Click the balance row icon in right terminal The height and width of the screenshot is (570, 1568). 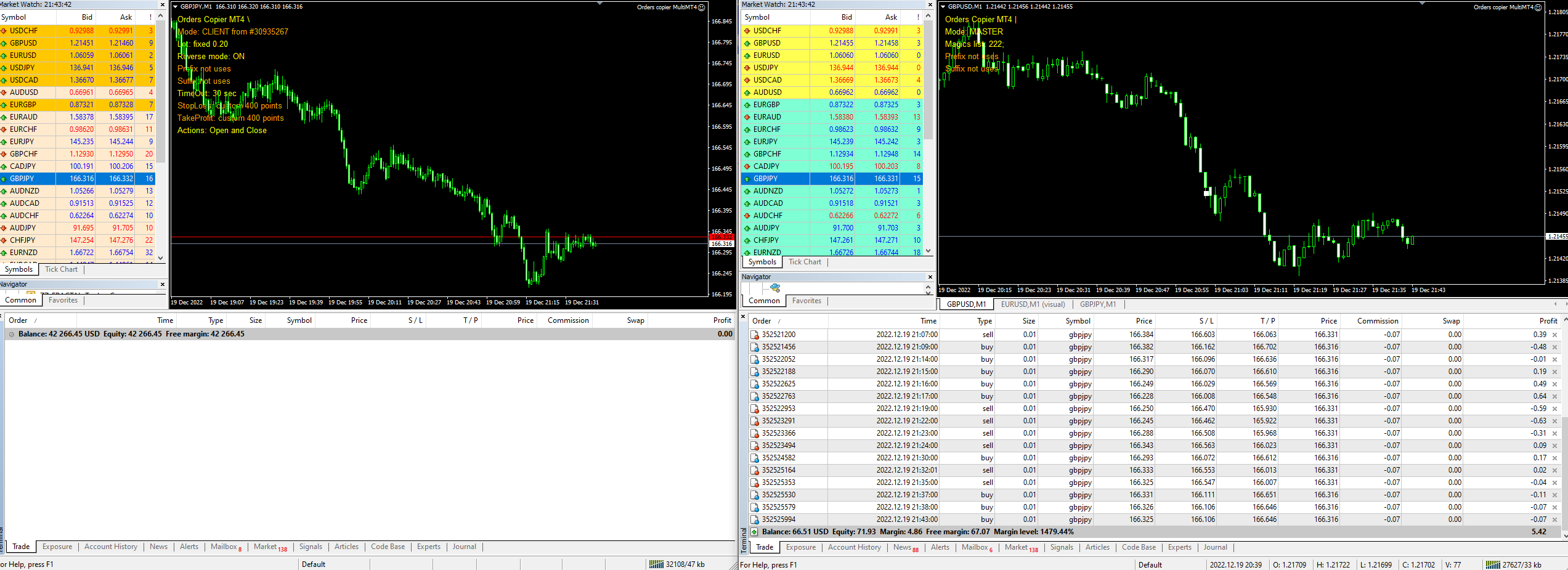(754, 532)
